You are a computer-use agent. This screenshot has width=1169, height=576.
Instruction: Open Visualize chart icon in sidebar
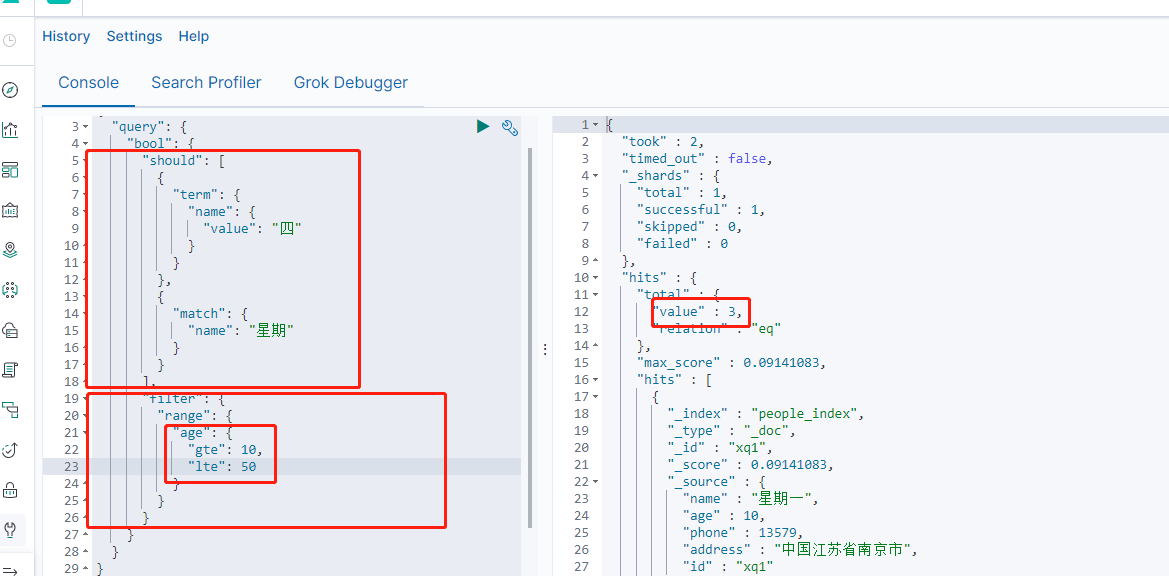10,130
